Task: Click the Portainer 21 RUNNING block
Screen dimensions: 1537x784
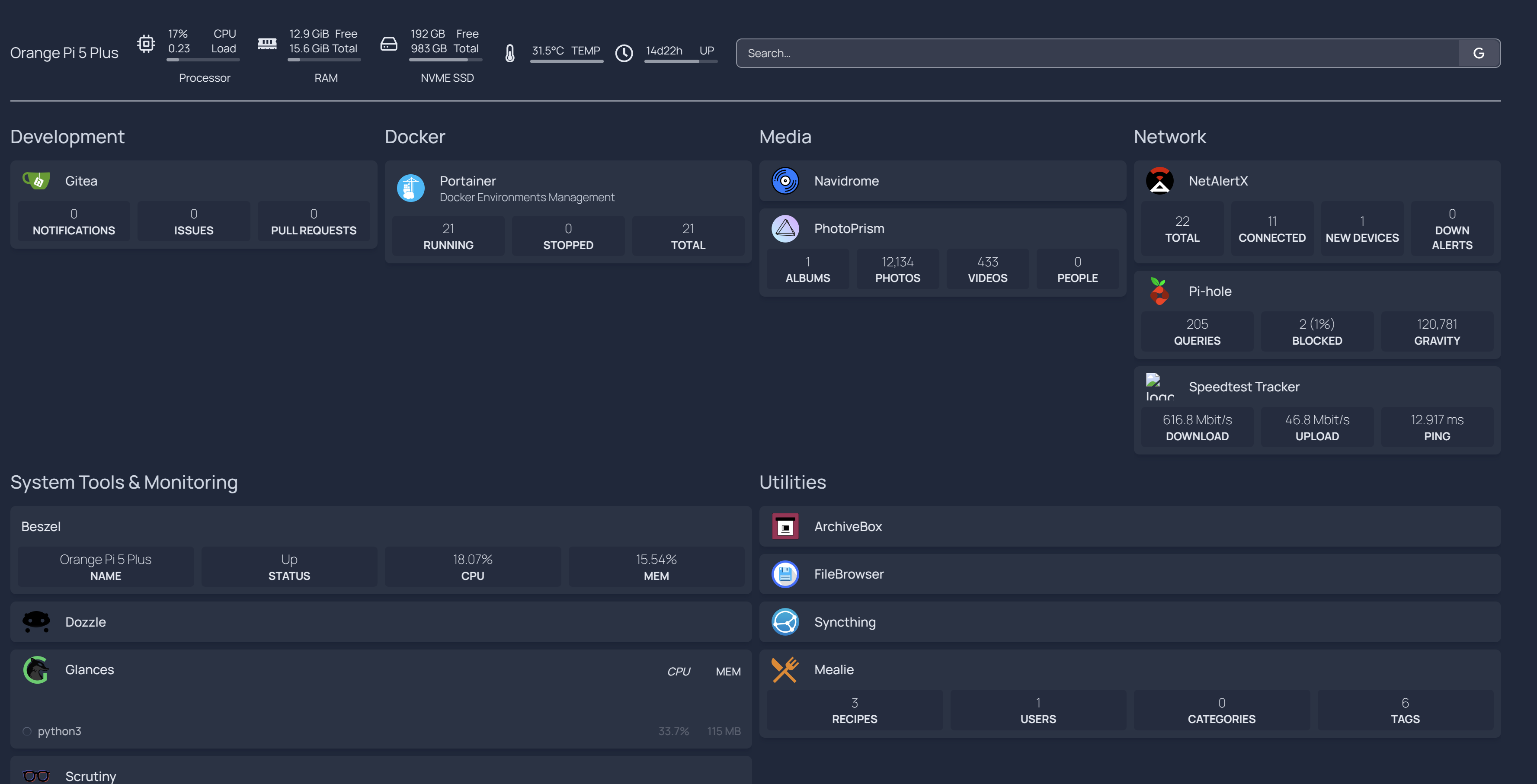Action: [x=448, y=236]
